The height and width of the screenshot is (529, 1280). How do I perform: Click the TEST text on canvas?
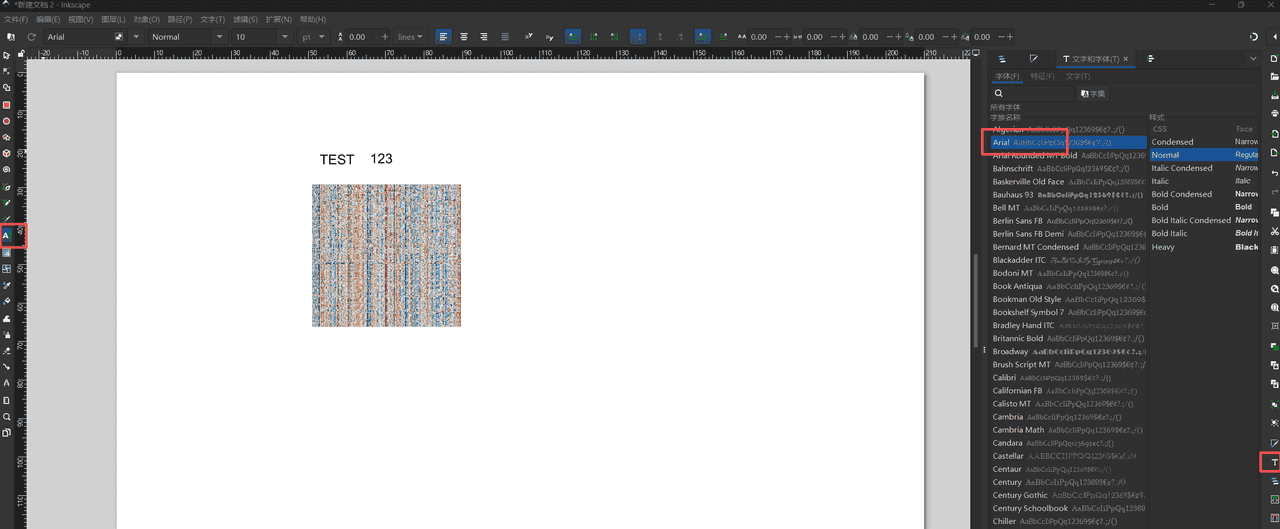coord(337,159)
